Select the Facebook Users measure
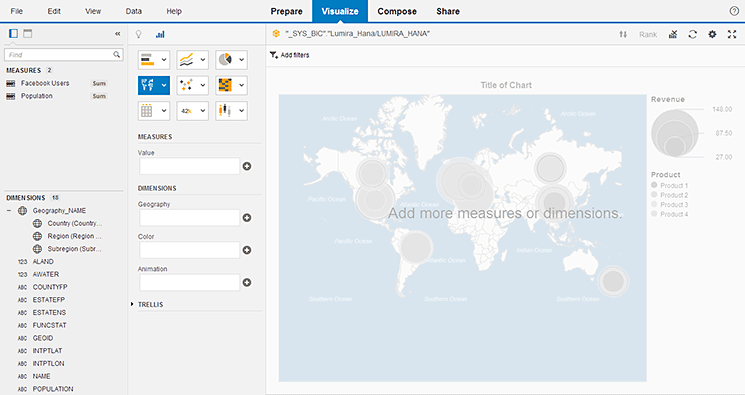 pyautogui.click(x=45, y=83)
